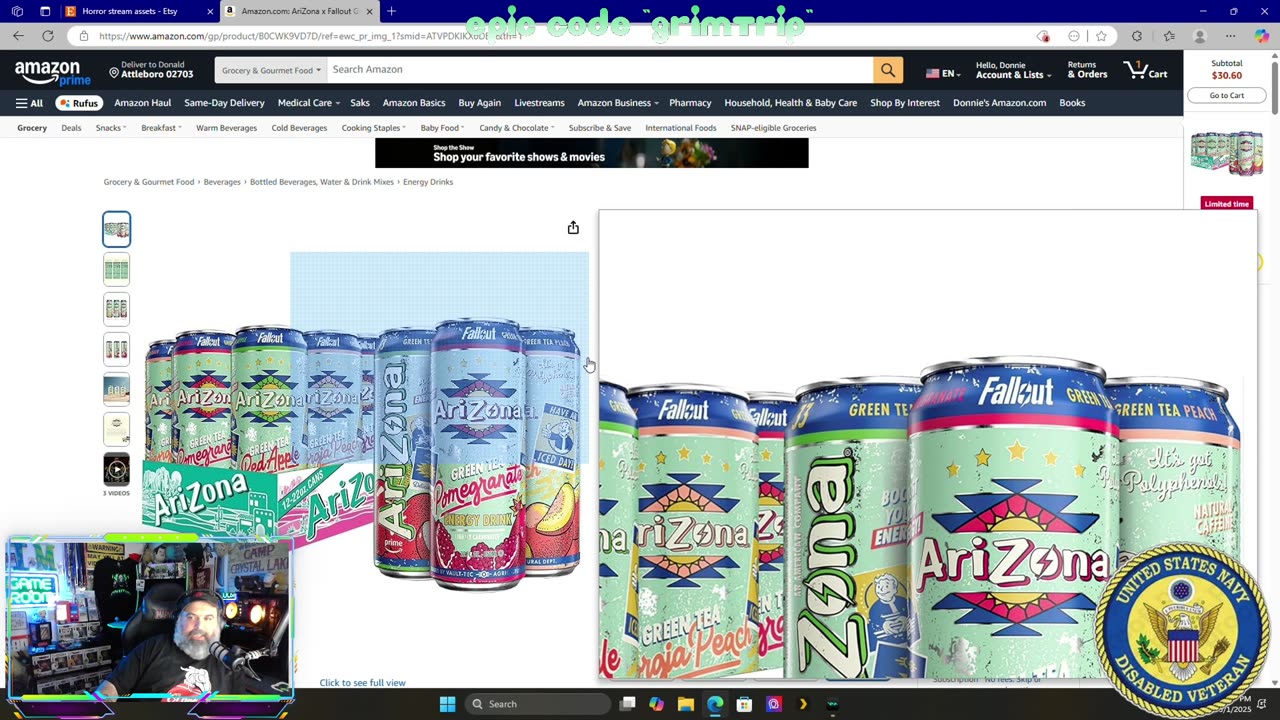Click the delivery location pin

pyautogui.click(x=114, y=72)
